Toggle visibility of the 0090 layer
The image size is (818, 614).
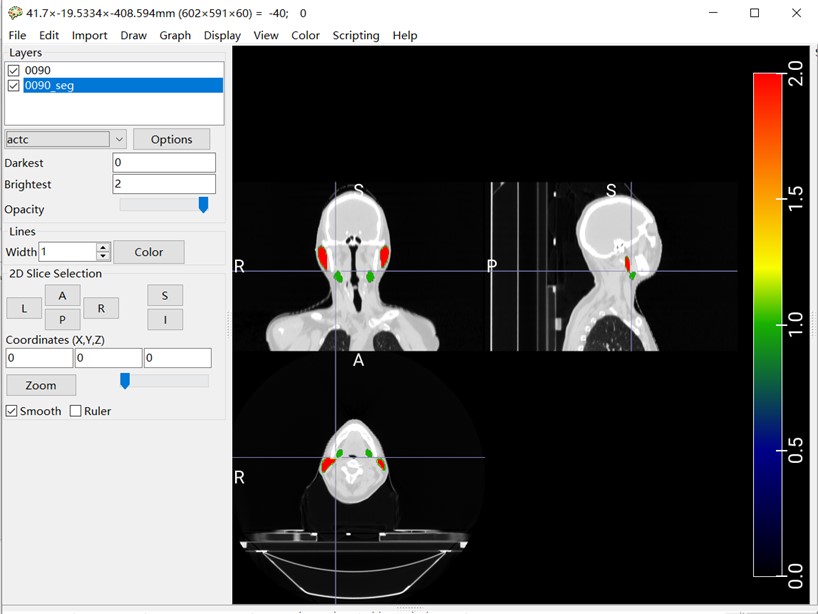(13, 70)
